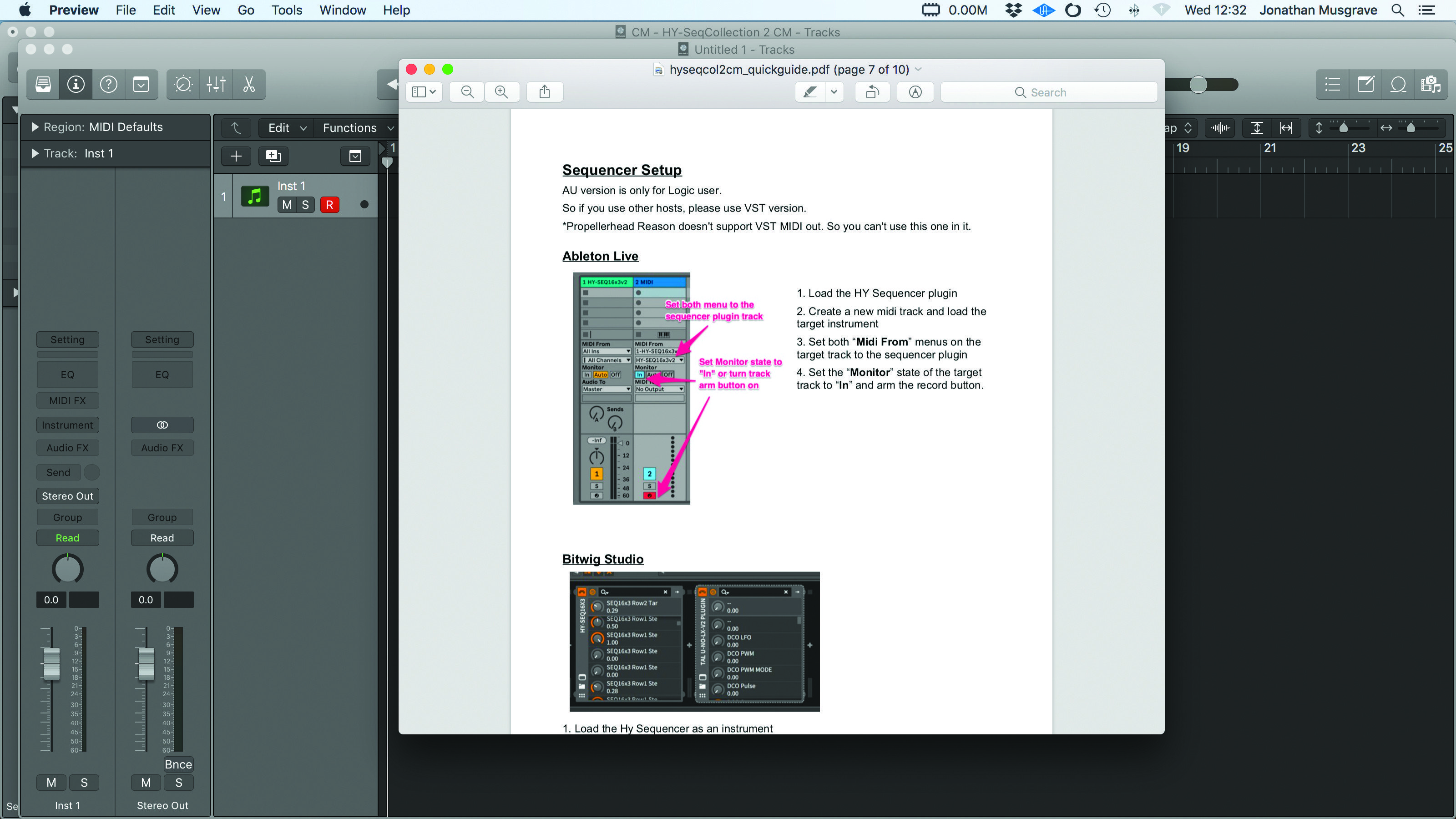Rotate the PDF page with rotate button
1456x819 pixels.
(x=872, y=92)
